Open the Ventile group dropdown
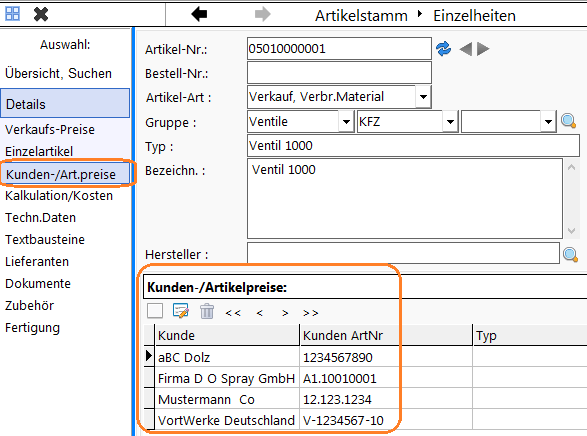 pos(346,122)
